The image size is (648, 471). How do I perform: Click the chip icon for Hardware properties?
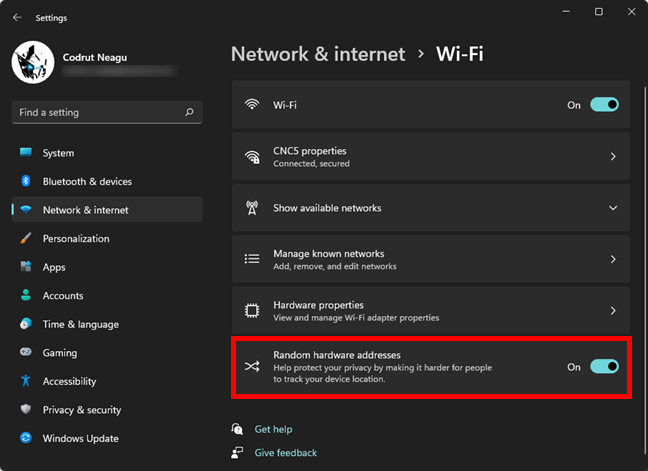coord(252,310)
